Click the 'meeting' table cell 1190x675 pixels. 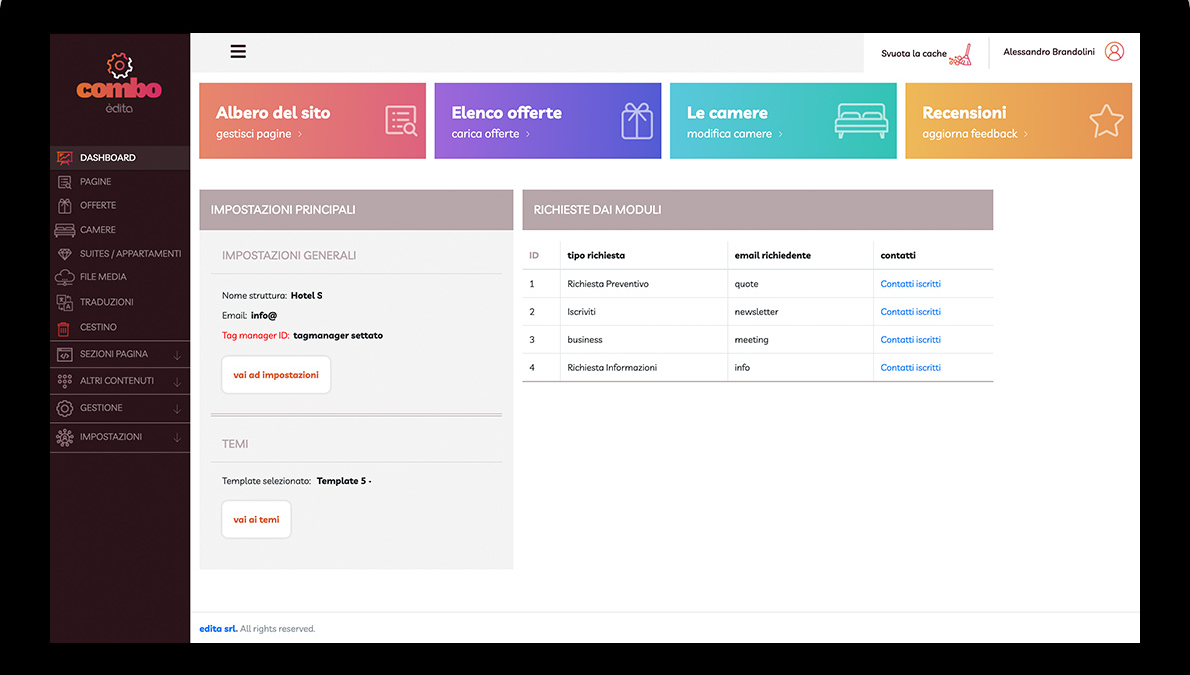751,340
